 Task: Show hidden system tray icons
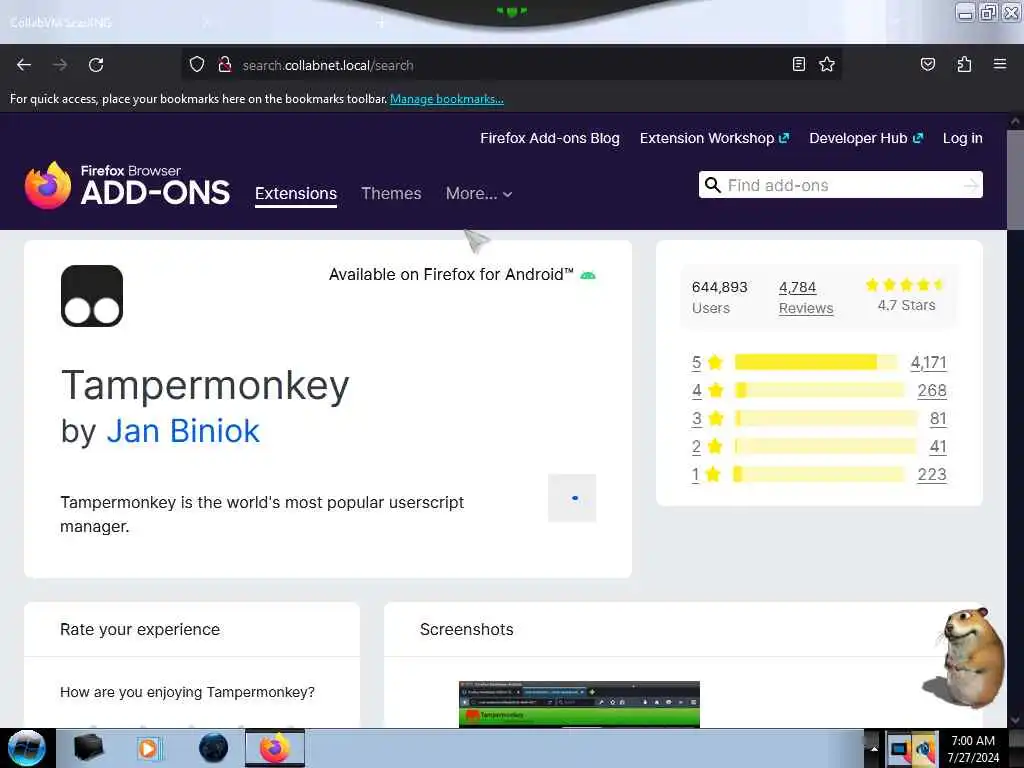pos(874,748)
